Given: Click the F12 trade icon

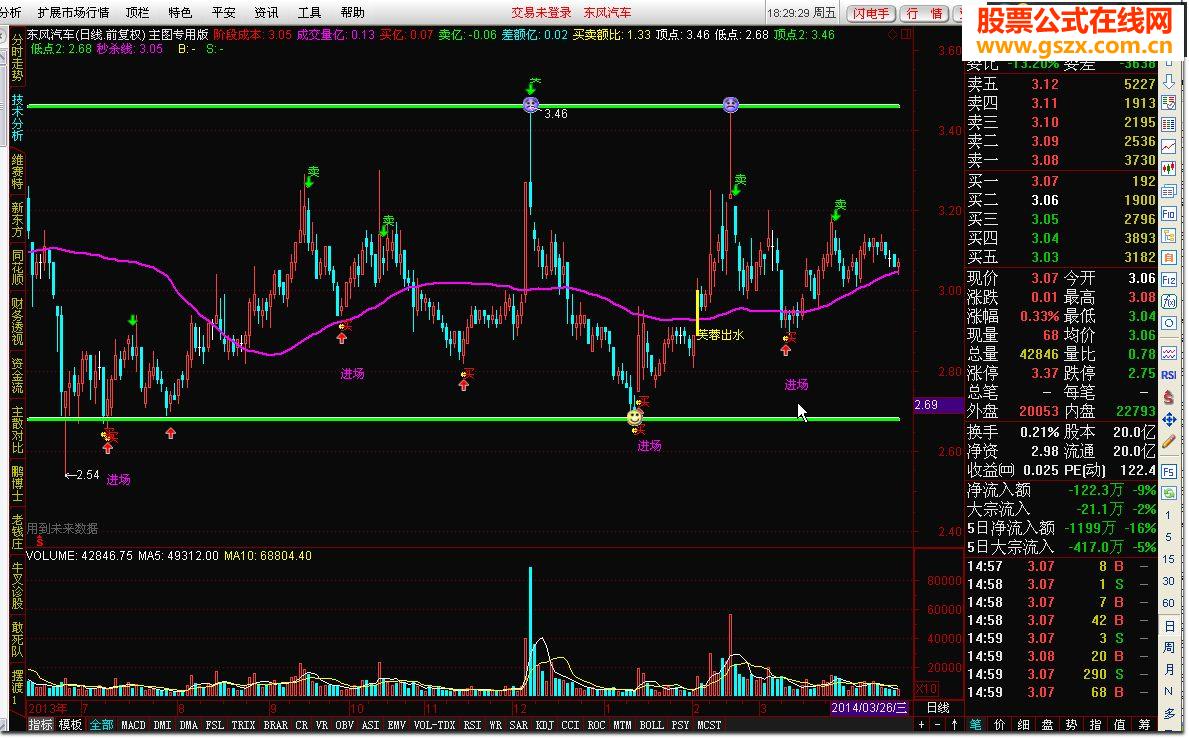Looking at the screenshot, I should pyautogui.click(x=1169, y=280).
